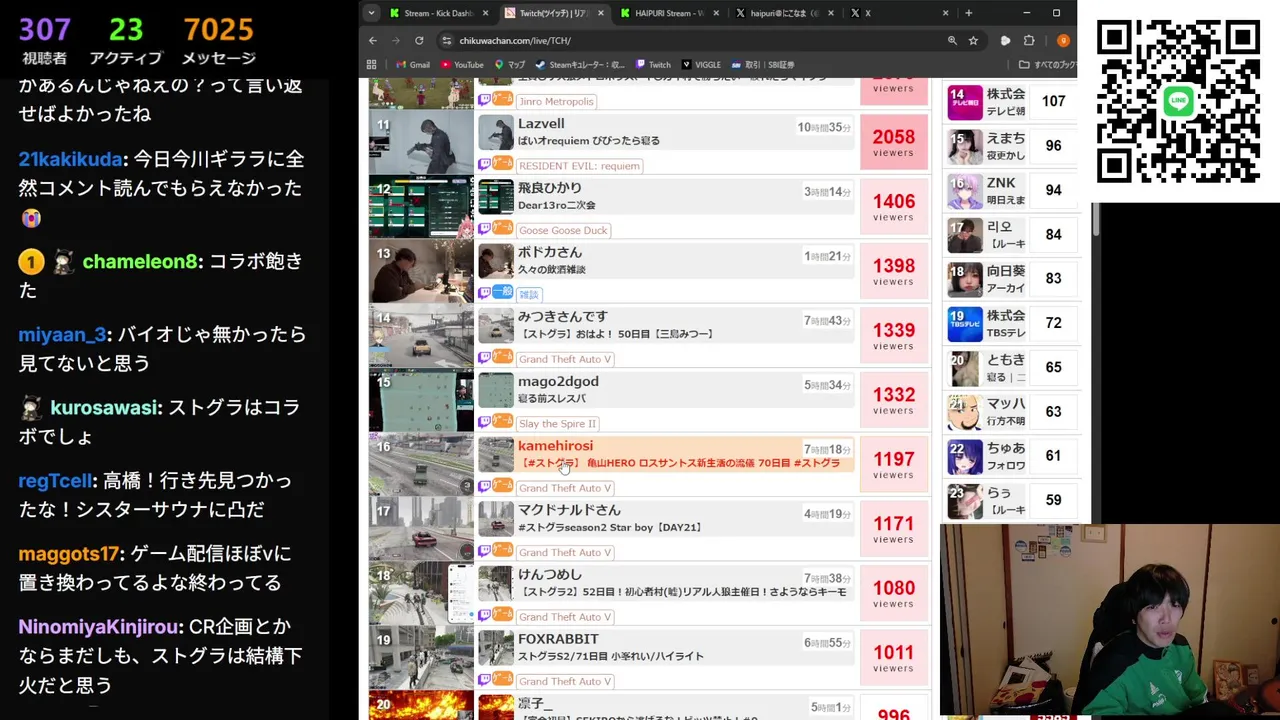Viewport: 1280px width, 720px height.
Task: Go back one page in the browser
Action: [373, 41]
